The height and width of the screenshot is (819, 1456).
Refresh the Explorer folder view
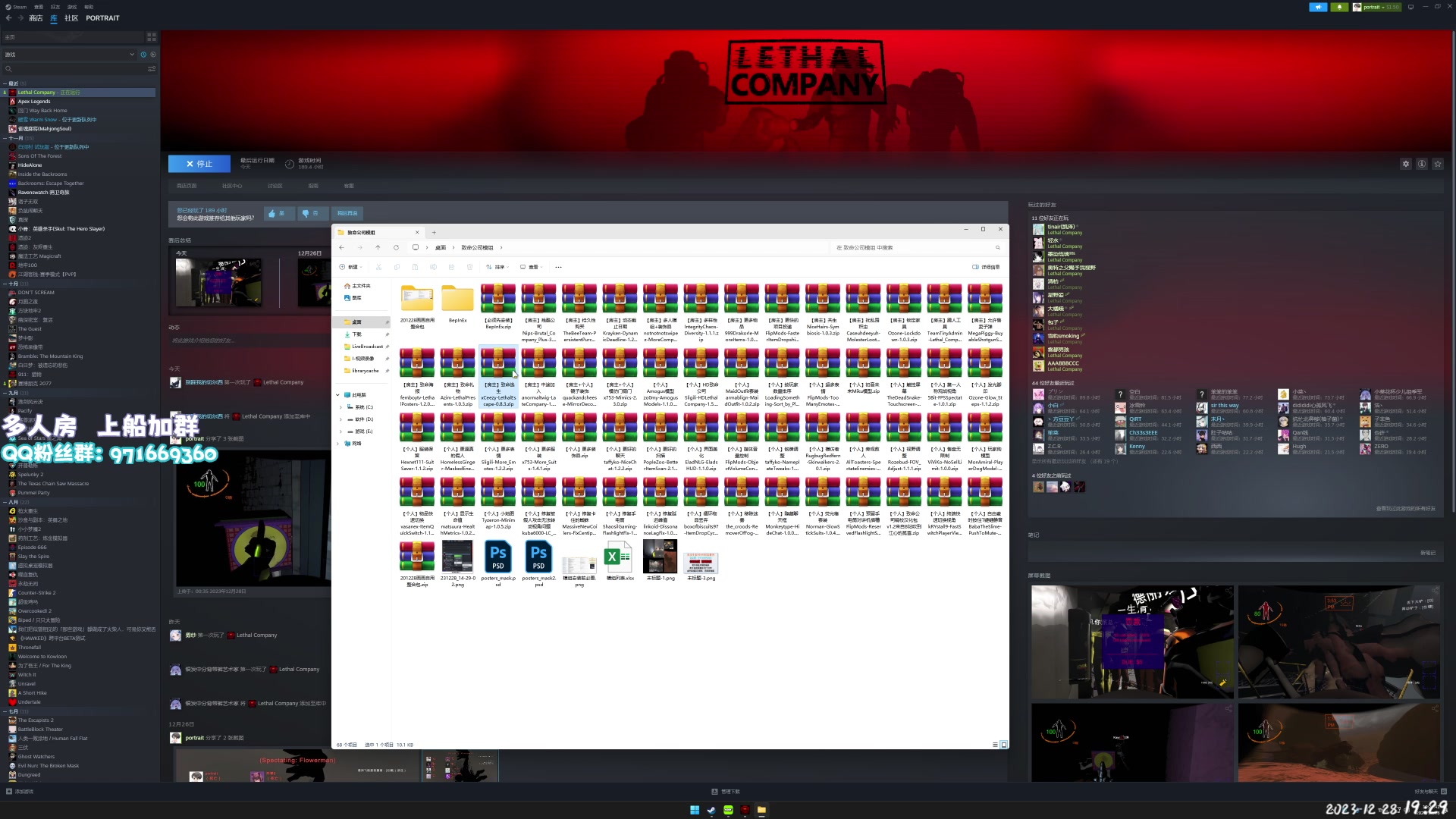coord(396,247)
